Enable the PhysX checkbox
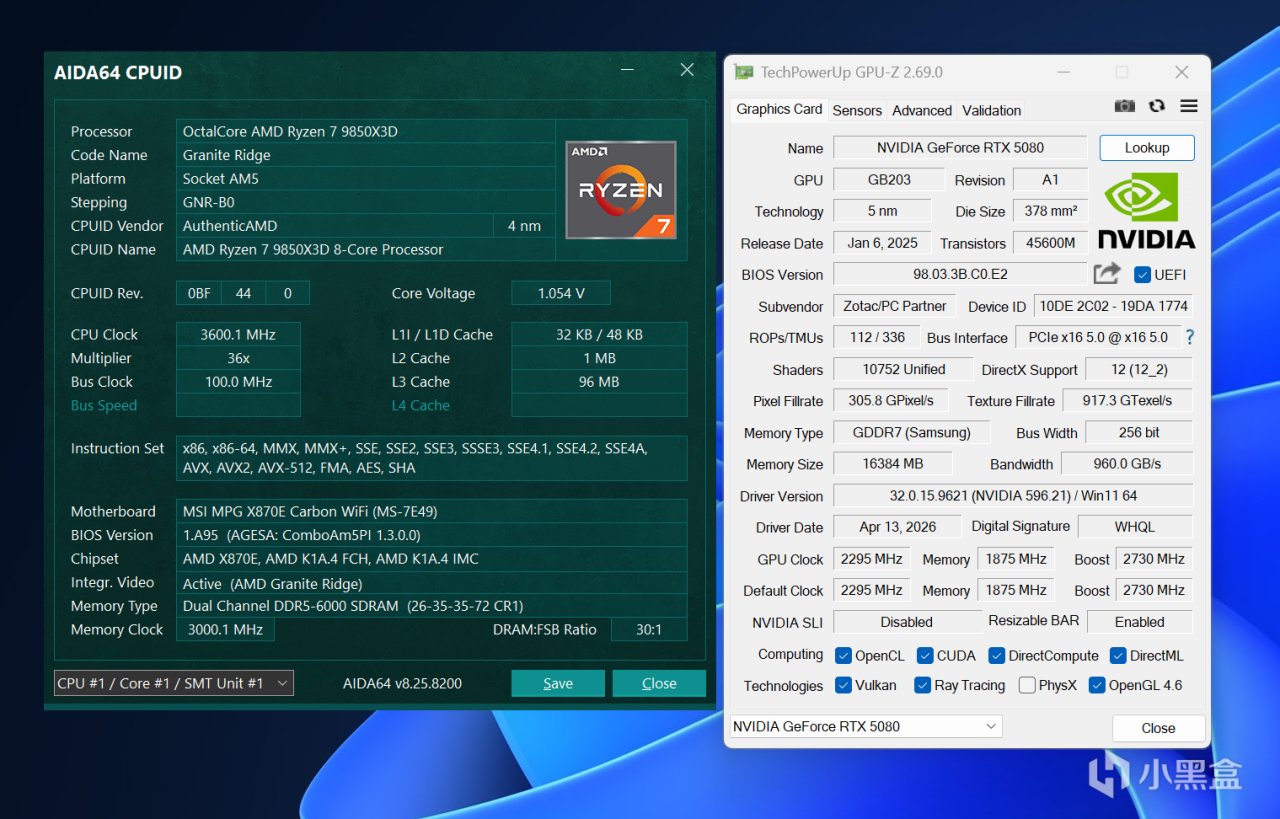Image resolution: width=1280 pixels, height=819 pixels. pyautogui.click(x=1027, y=686)
